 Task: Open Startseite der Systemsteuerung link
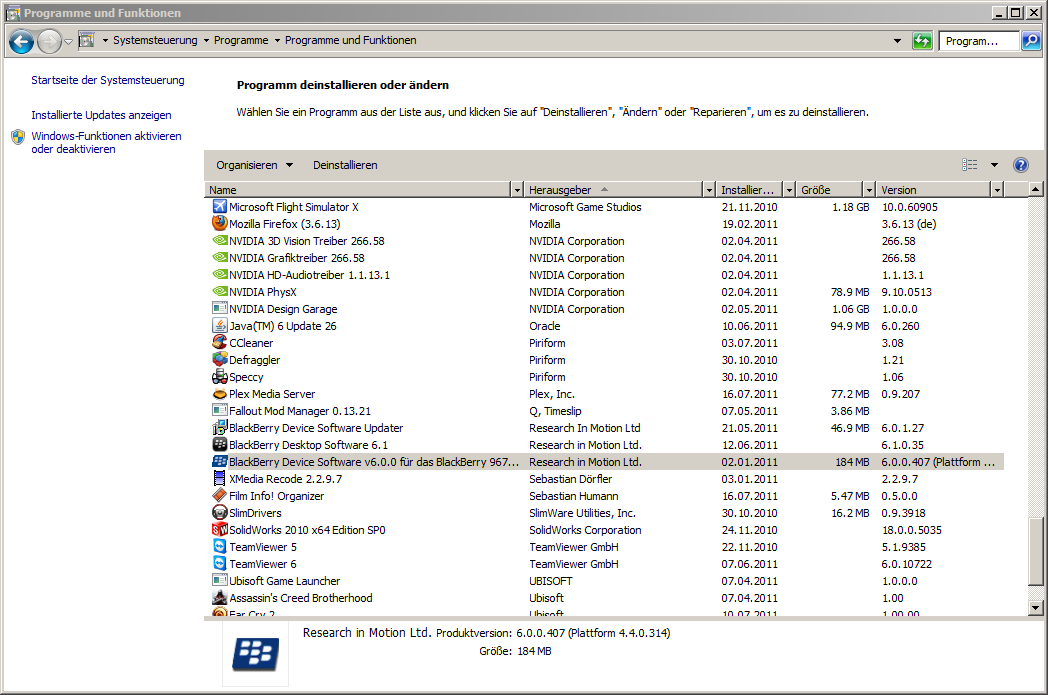coord(108,80)
